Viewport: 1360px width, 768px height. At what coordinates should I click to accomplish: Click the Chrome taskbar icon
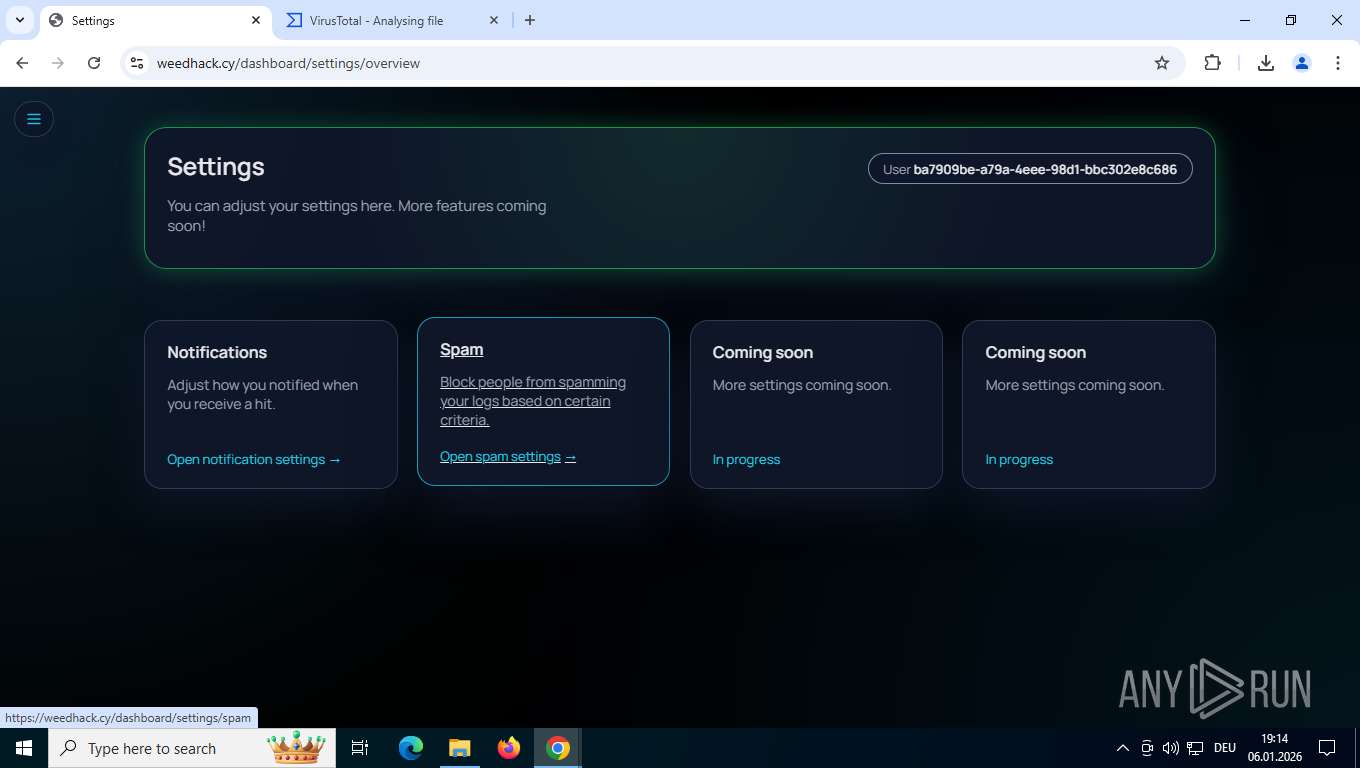coord(558,748)
